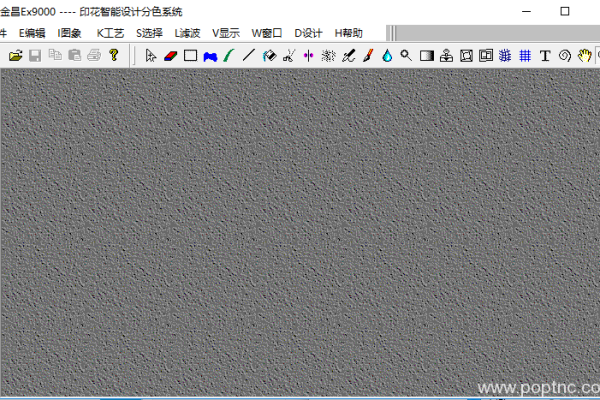
Task: Select the rectangle tool
Action: click(190, 56)
